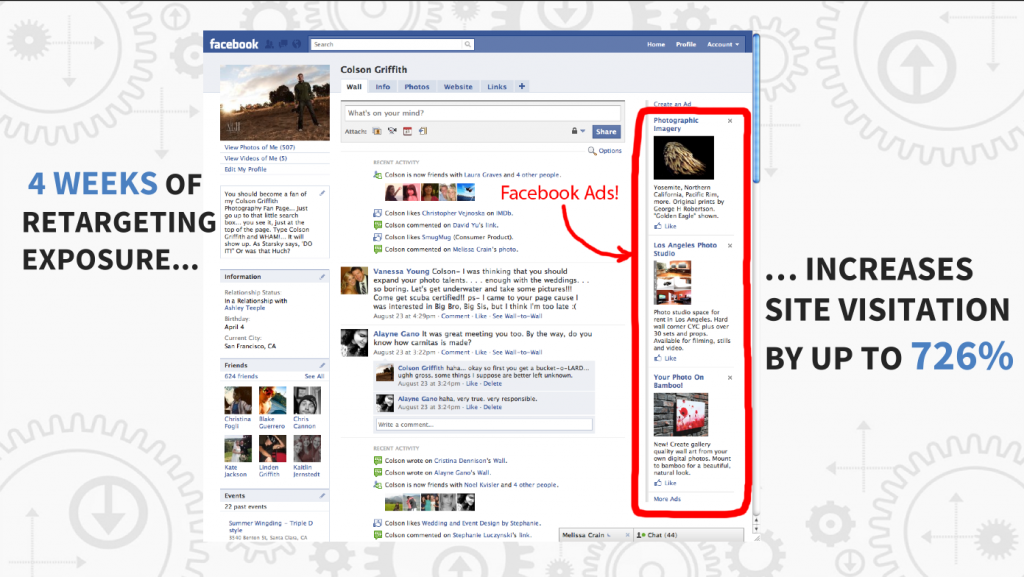Attach an event using the calendar icon
1024x577 pixels.
coord(408,131)
